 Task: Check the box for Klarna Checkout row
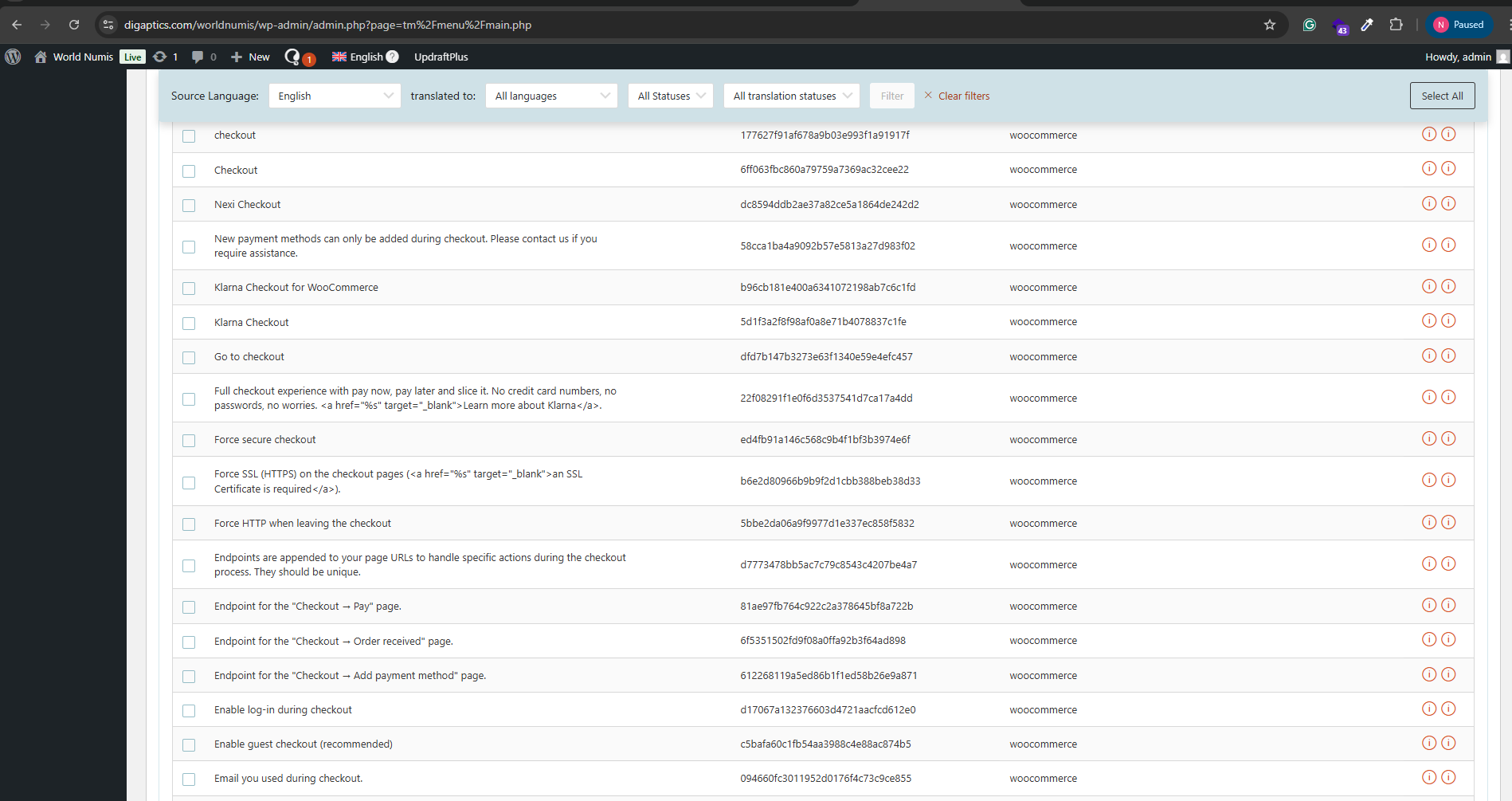(x=189, y=323)
